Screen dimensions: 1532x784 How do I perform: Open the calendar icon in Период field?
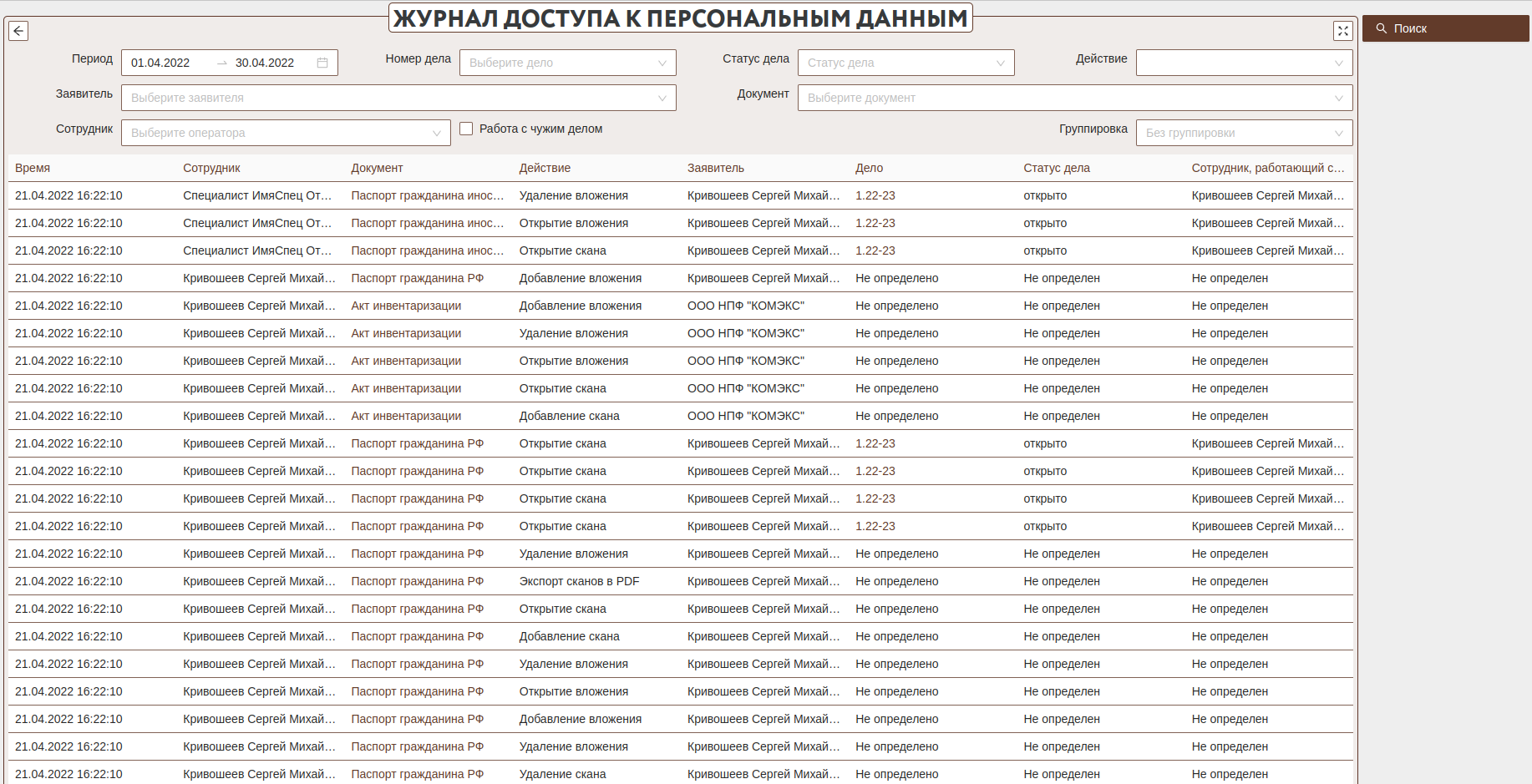[x=322, y=63]
